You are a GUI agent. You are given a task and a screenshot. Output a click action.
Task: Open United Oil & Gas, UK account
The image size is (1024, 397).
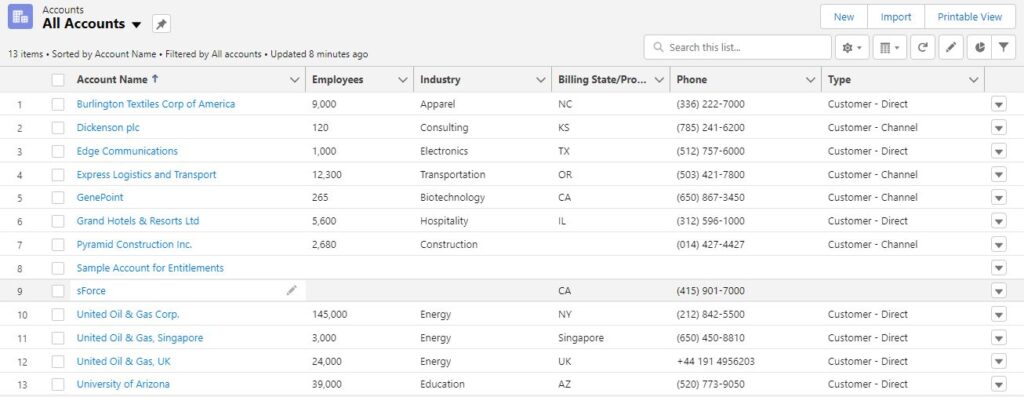(123, 361)
